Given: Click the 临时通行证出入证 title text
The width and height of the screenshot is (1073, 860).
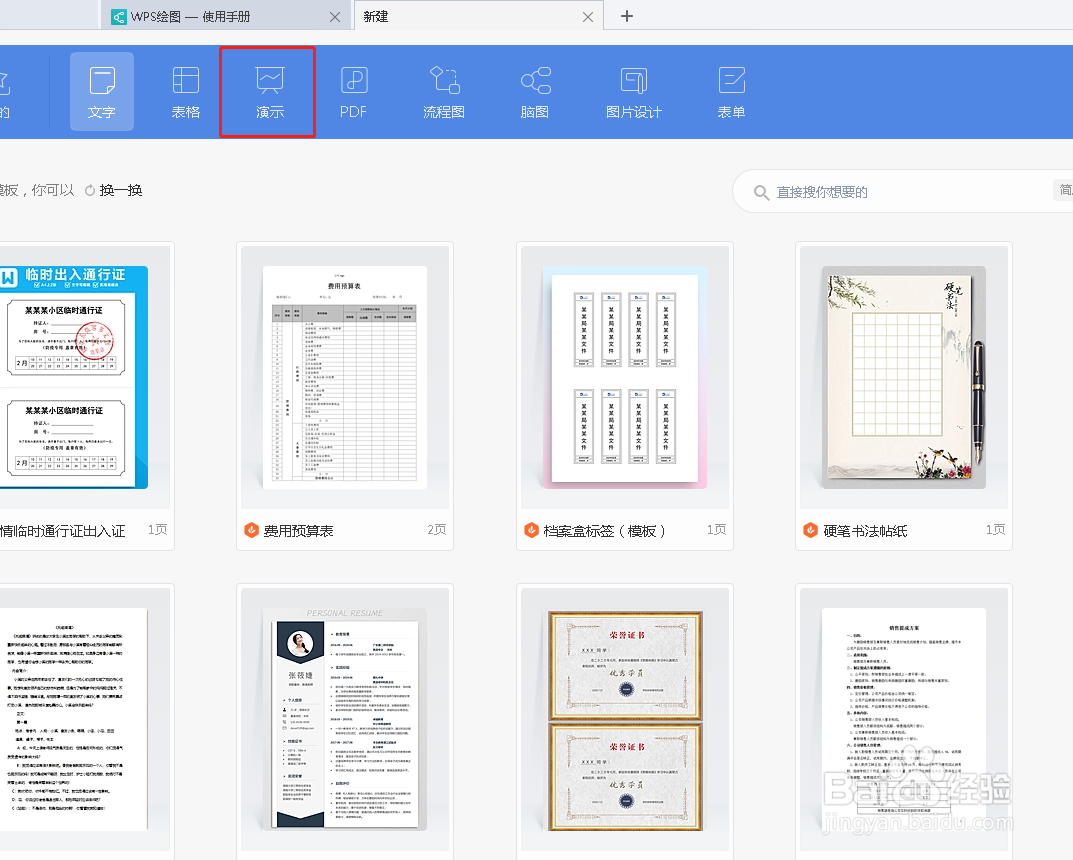Looking at the screenshot, I should click(x=62, y=531).
